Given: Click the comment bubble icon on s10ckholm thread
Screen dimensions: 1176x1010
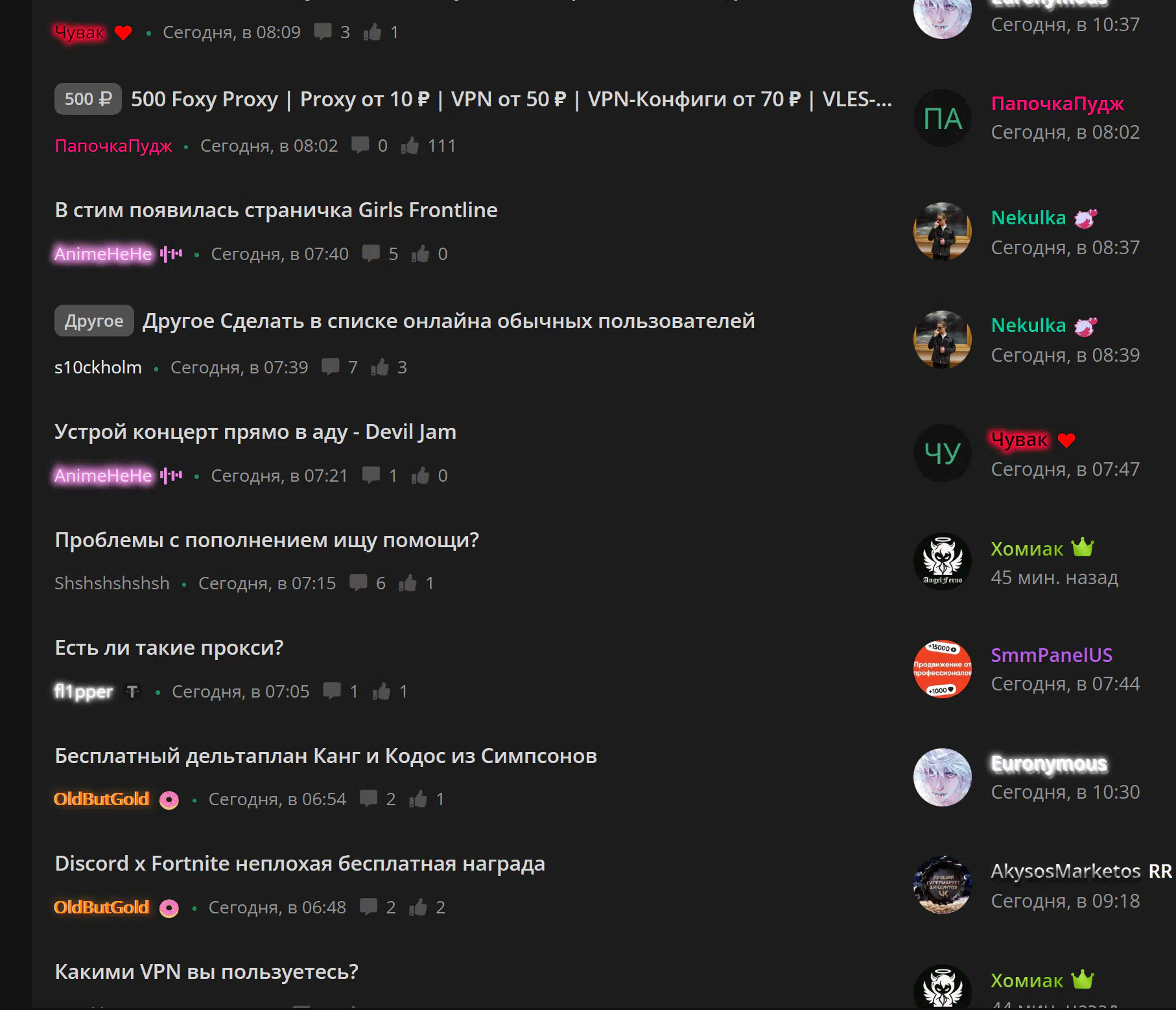Looking at the screenshot, I should [x=331, y=367].
